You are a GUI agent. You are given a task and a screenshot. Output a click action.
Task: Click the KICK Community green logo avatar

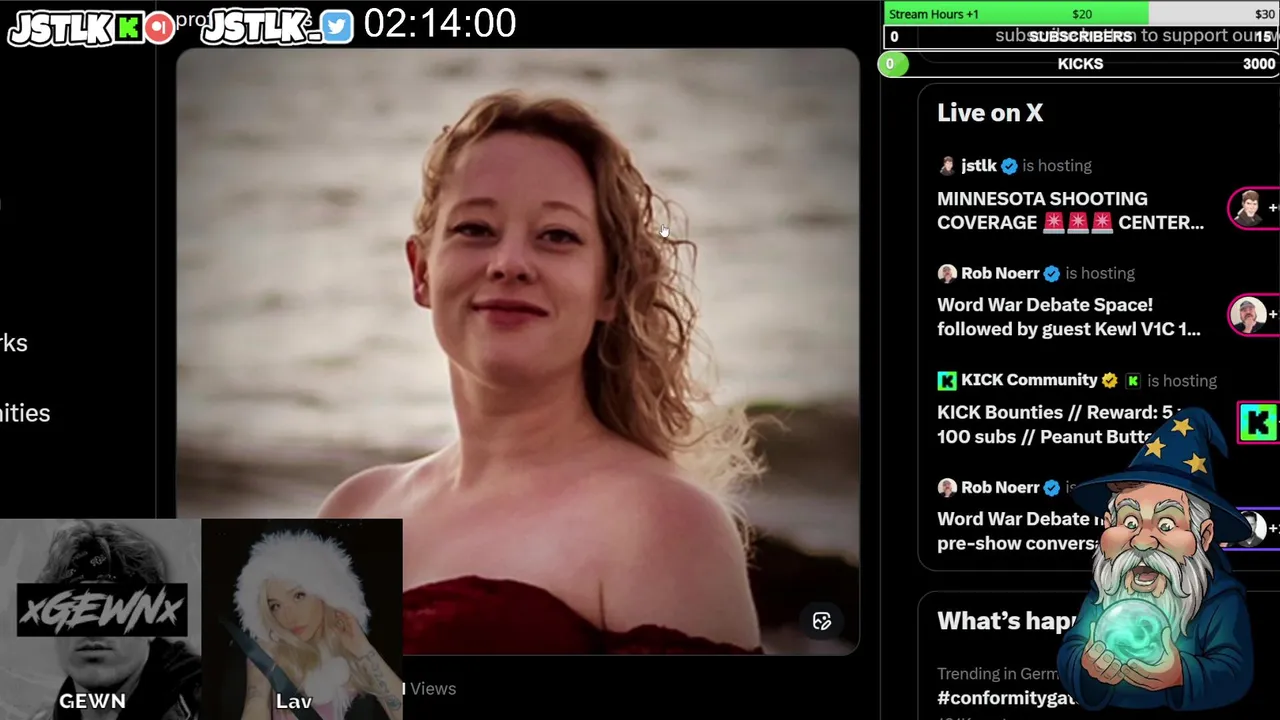pos(946,380)
